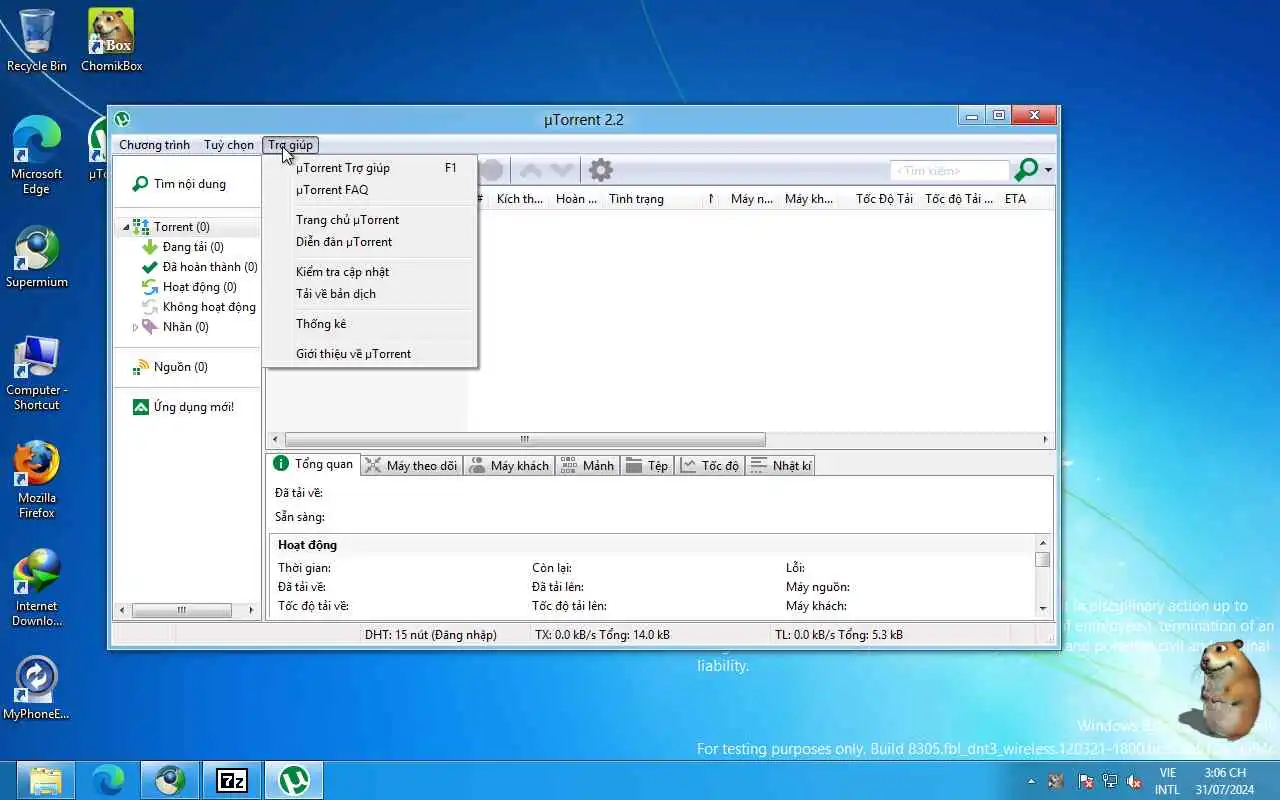
Task: Switch to the Tốc độ tab
Action: 710,466
